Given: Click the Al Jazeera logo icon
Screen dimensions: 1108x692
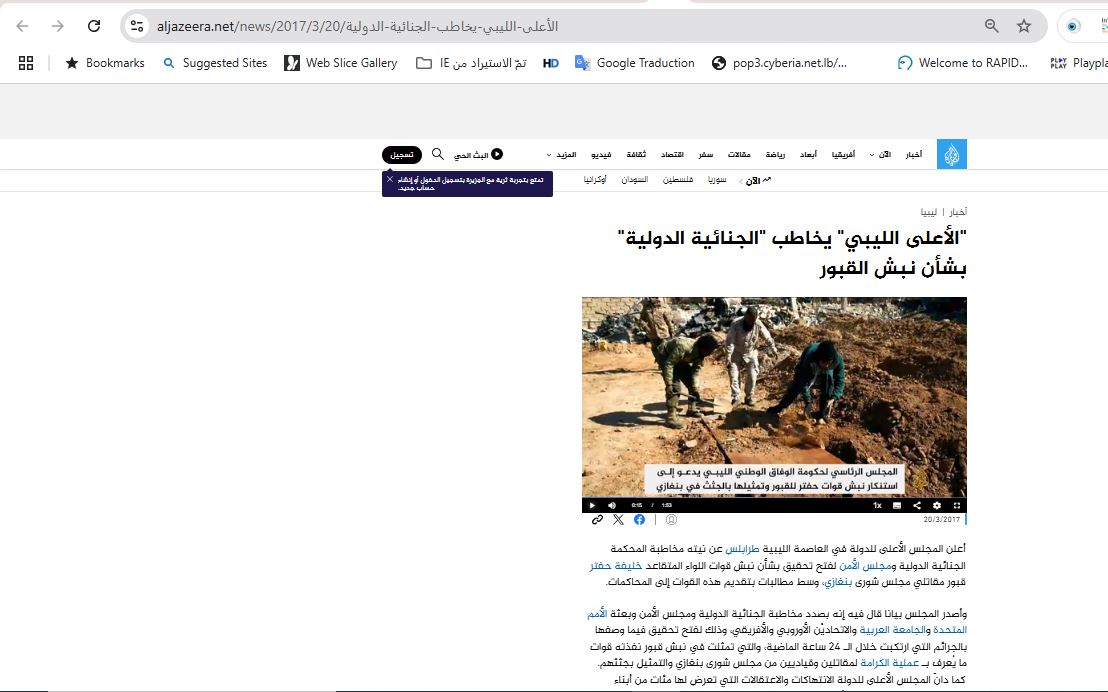Looking at the screenshot, I should click(952, 155).
